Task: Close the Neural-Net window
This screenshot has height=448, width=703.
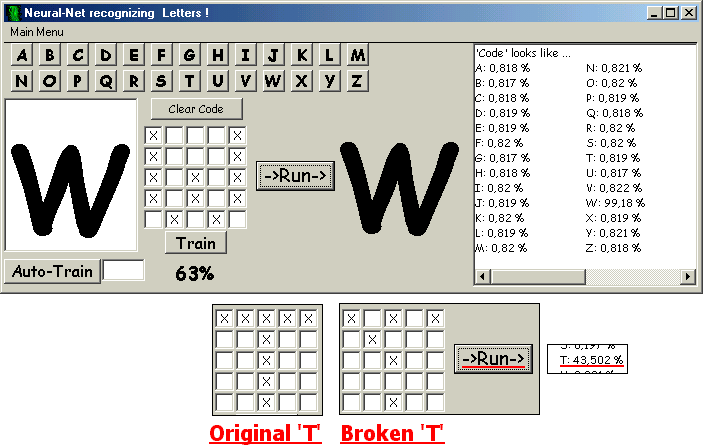Action: point(689,13)
